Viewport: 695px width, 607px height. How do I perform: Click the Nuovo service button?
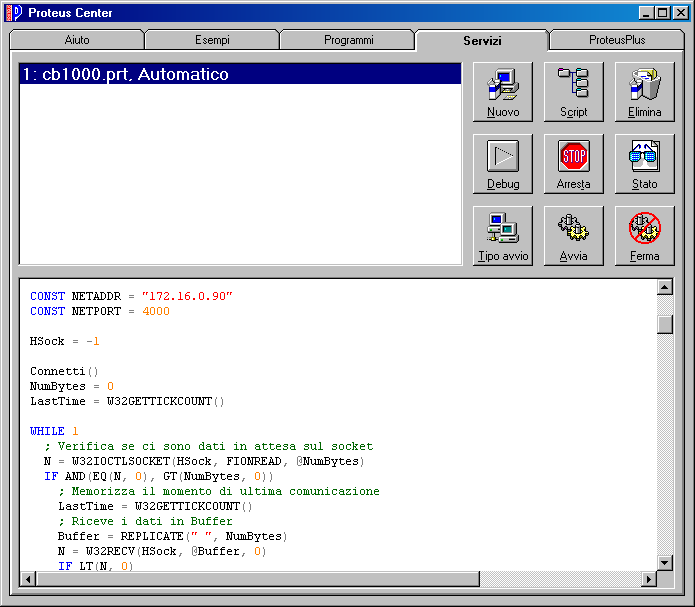[x=503, y=92]
